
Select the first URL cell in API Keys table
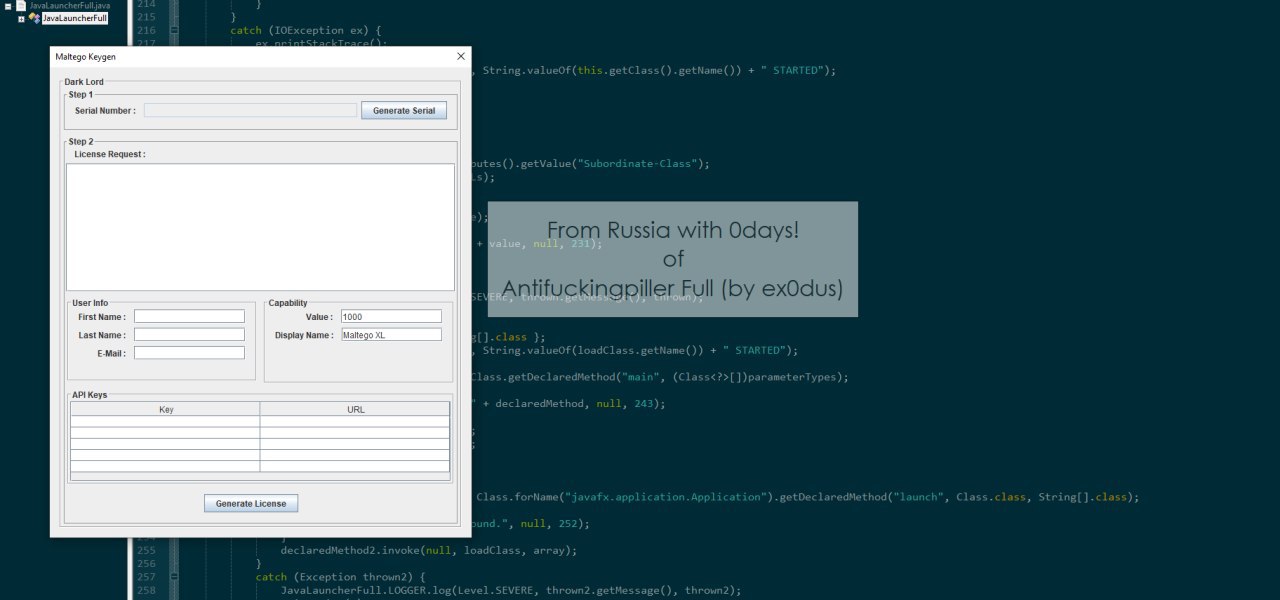[355, 421]
